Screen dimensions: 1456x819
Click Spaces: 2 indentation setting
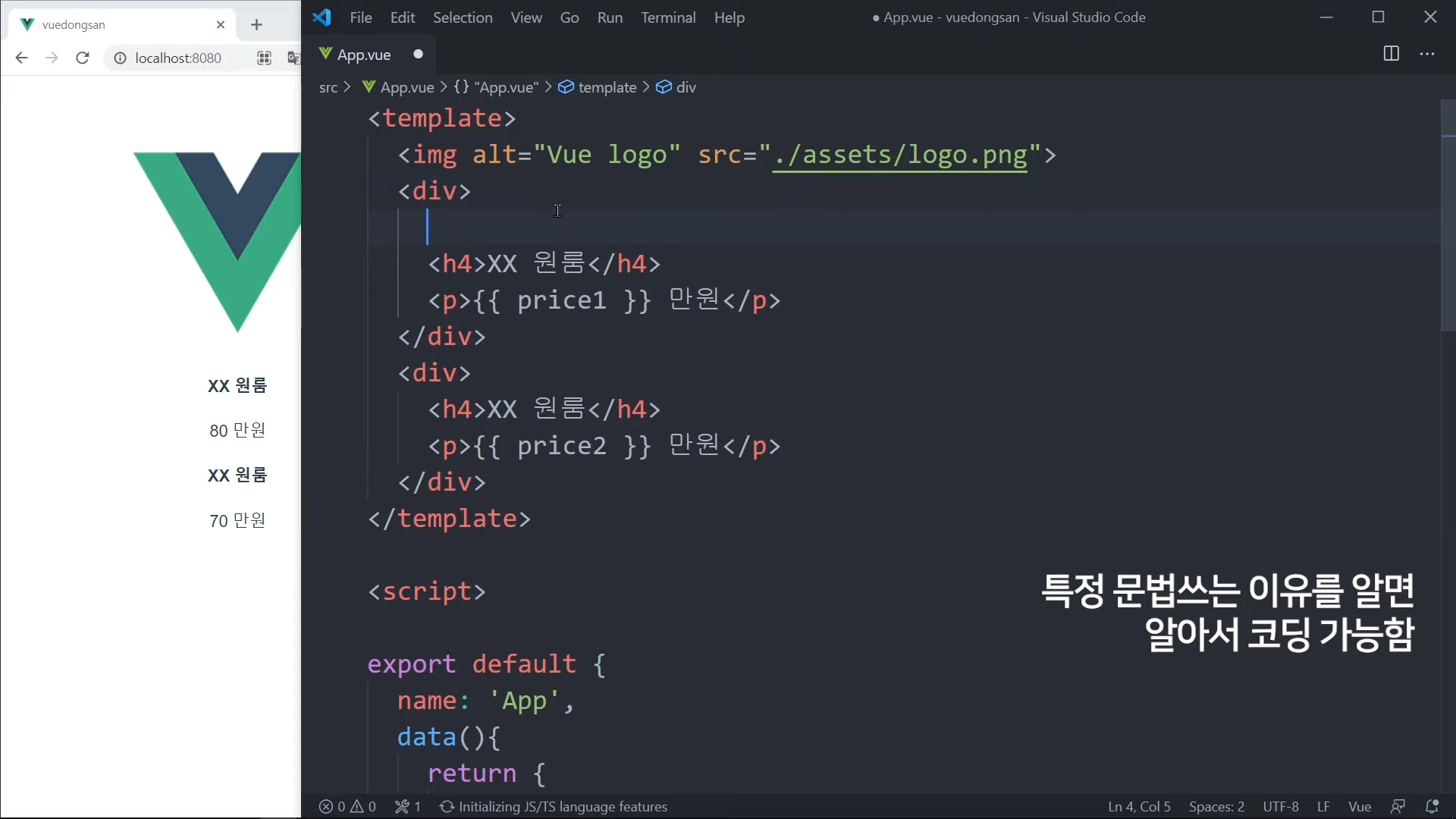tap(1216, 806)
